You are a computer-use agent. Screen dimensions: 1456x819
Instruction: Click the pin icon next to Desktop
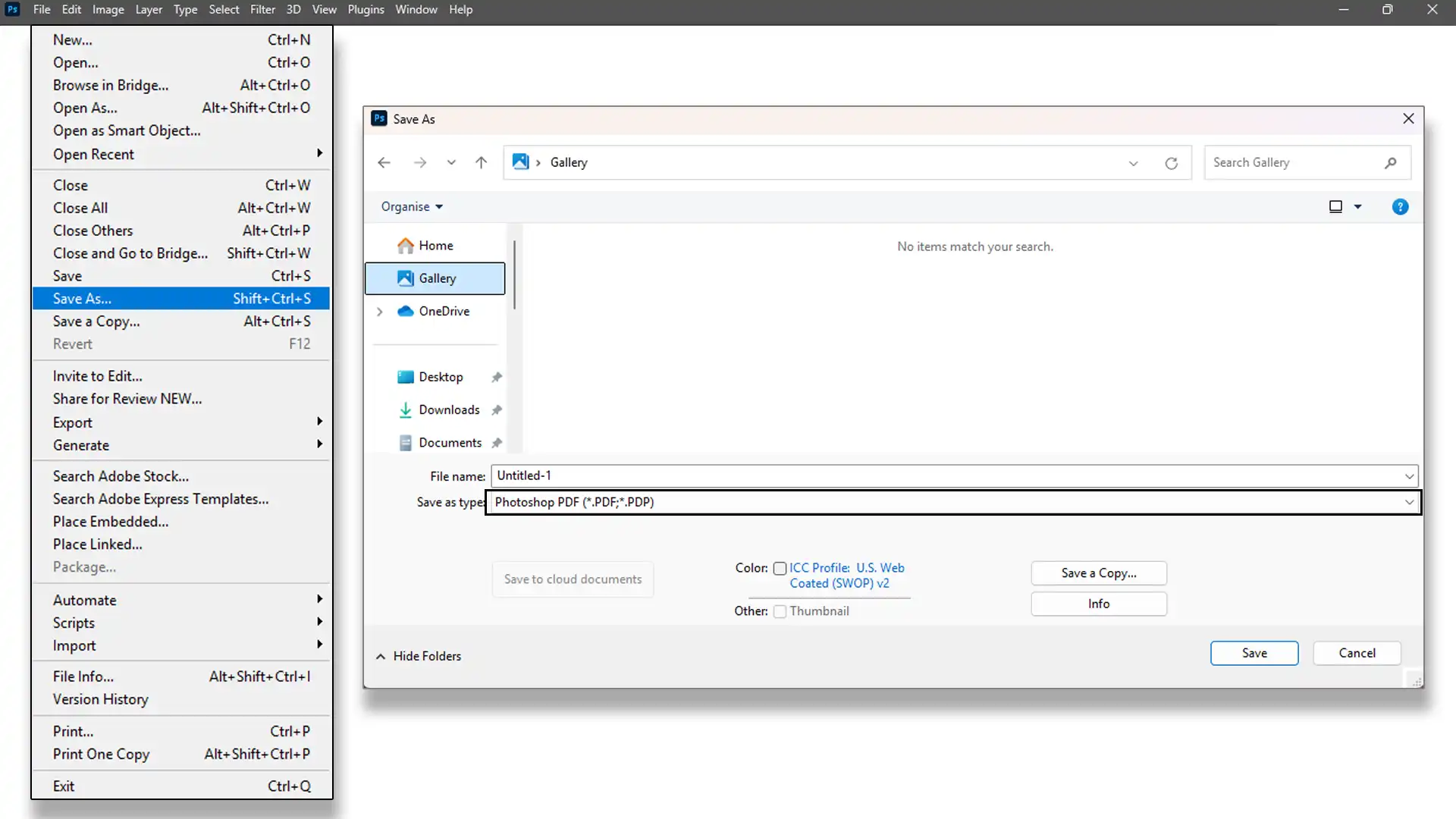pos(497,377)
